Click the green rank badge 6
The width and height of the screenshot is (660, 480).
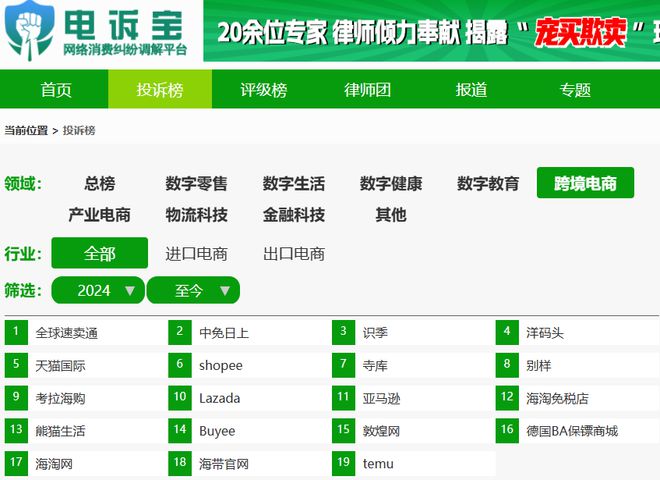180,365
